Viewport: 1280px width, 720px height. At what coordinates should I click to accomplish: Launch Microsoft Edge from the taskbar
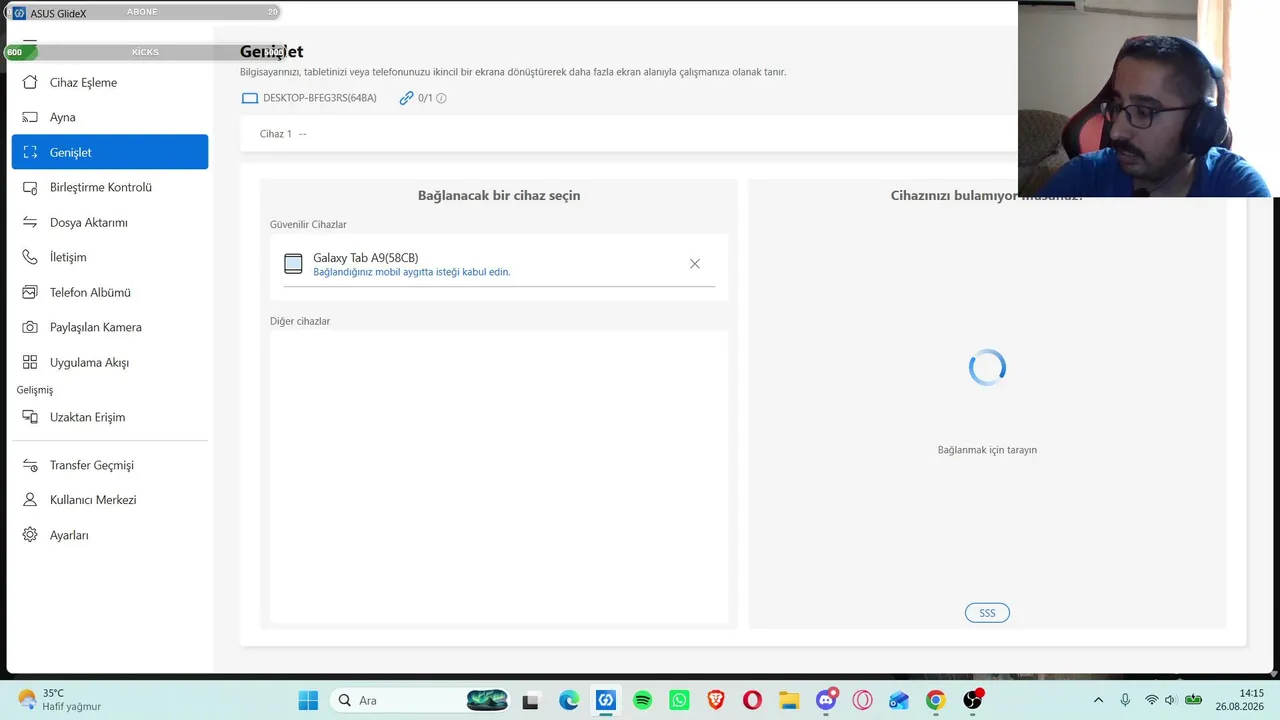[x=568, y=700]
